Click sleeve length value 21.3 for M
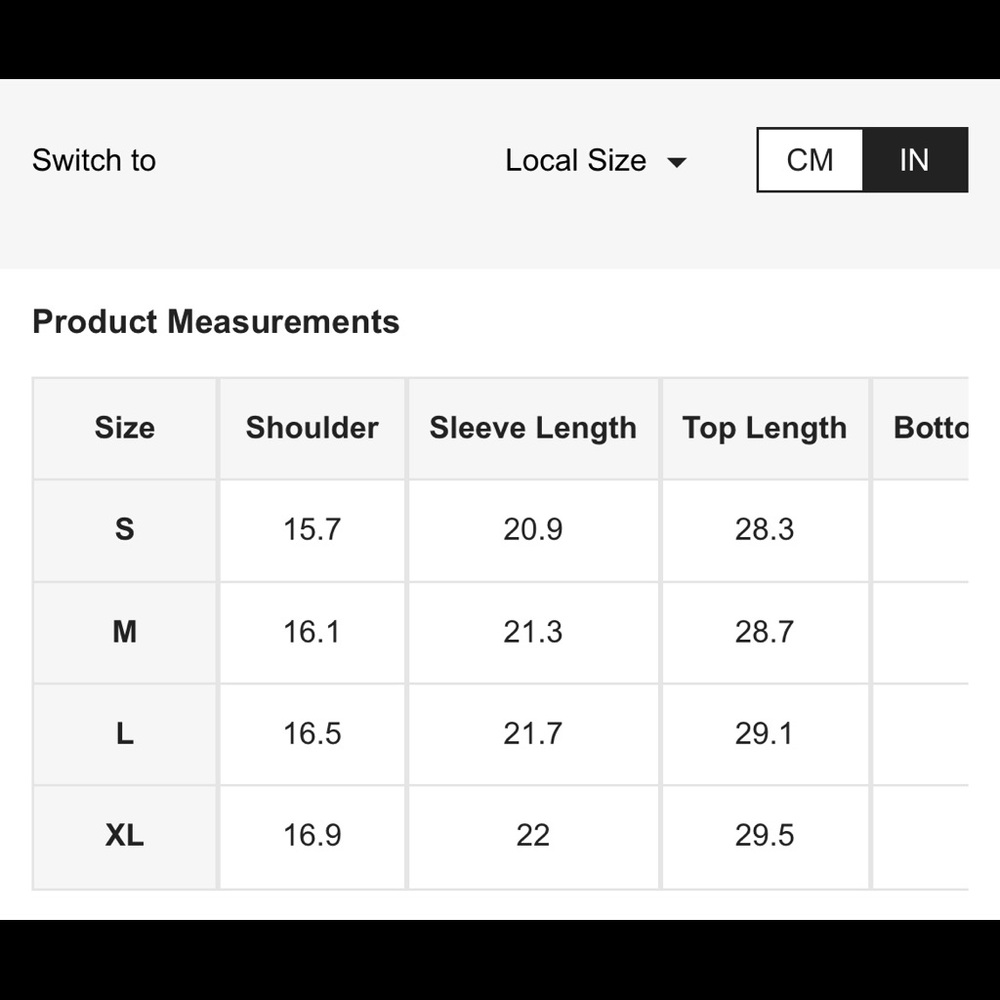 533,632
